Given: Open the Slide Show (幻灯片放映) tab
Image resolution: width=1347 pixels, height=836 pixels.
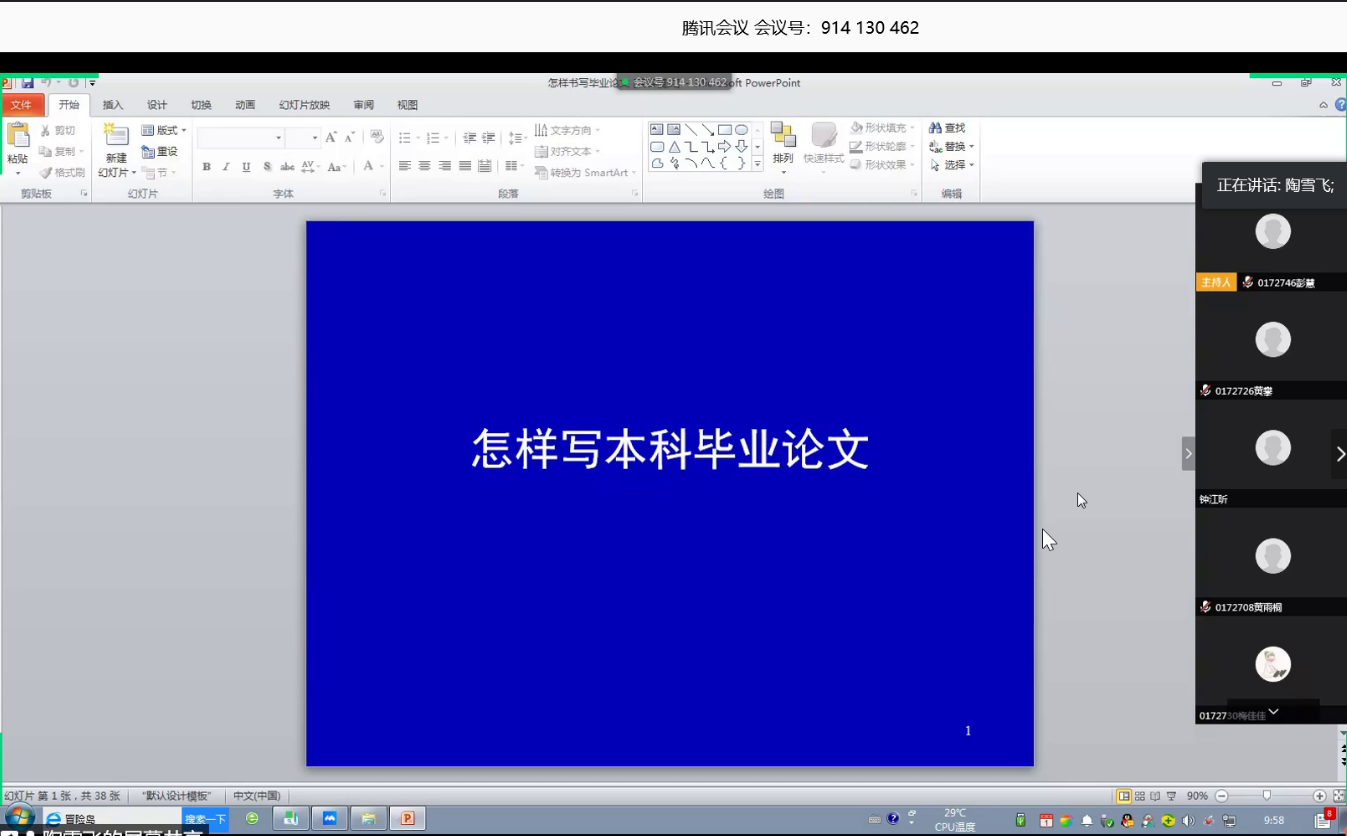Looking at the screenshot, I should click(x=304, y=105).
